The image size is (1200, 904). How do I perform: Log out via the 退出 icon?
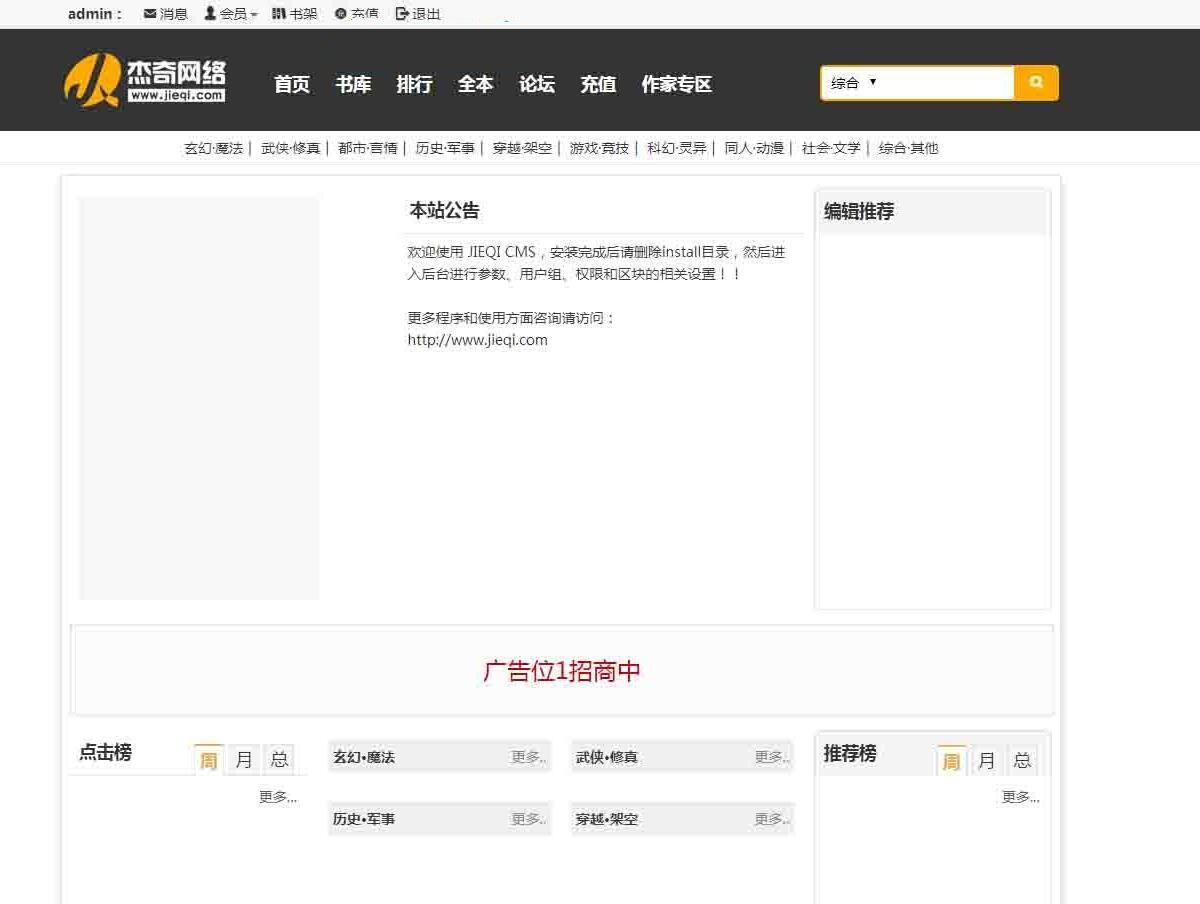[402, 14]
